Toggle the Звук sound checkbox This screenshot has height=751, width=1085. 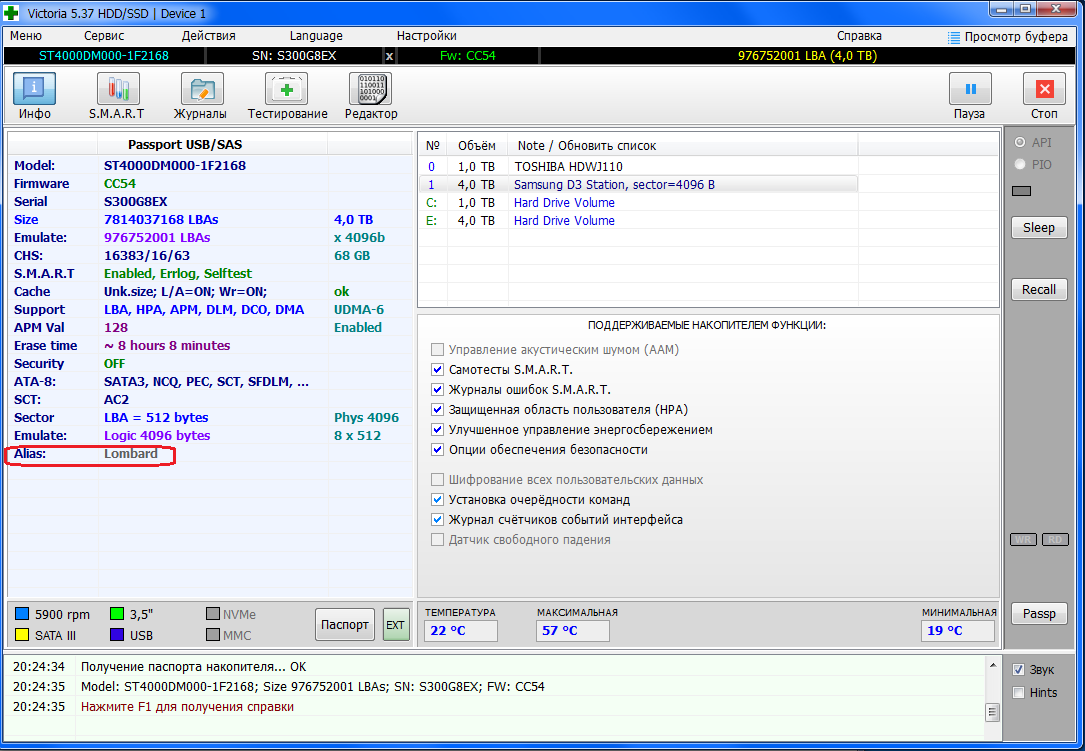1019,669
